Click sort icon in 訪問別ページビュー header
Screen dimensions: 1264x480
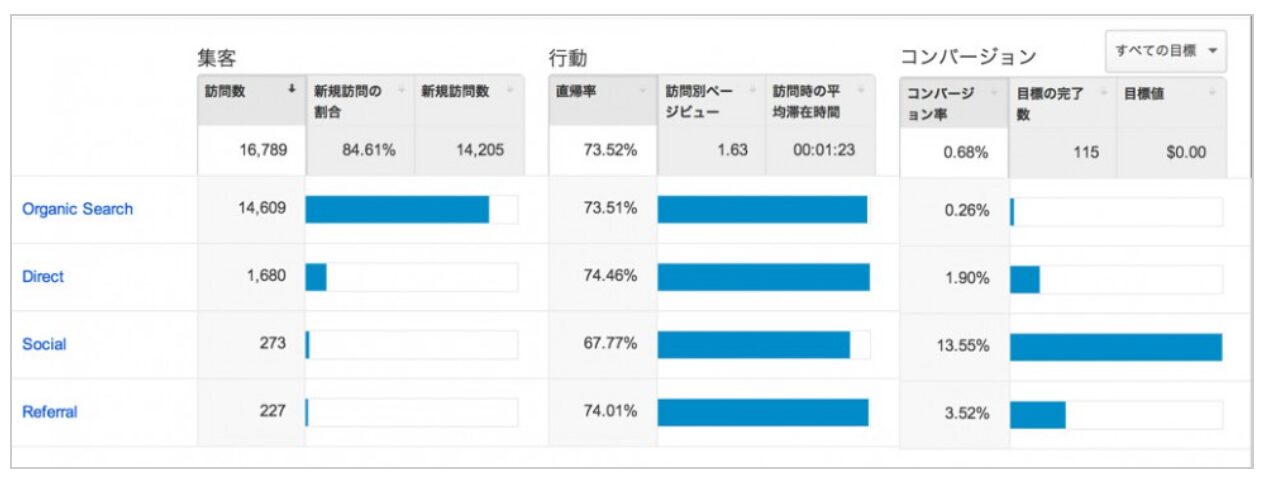coord(750,91)
